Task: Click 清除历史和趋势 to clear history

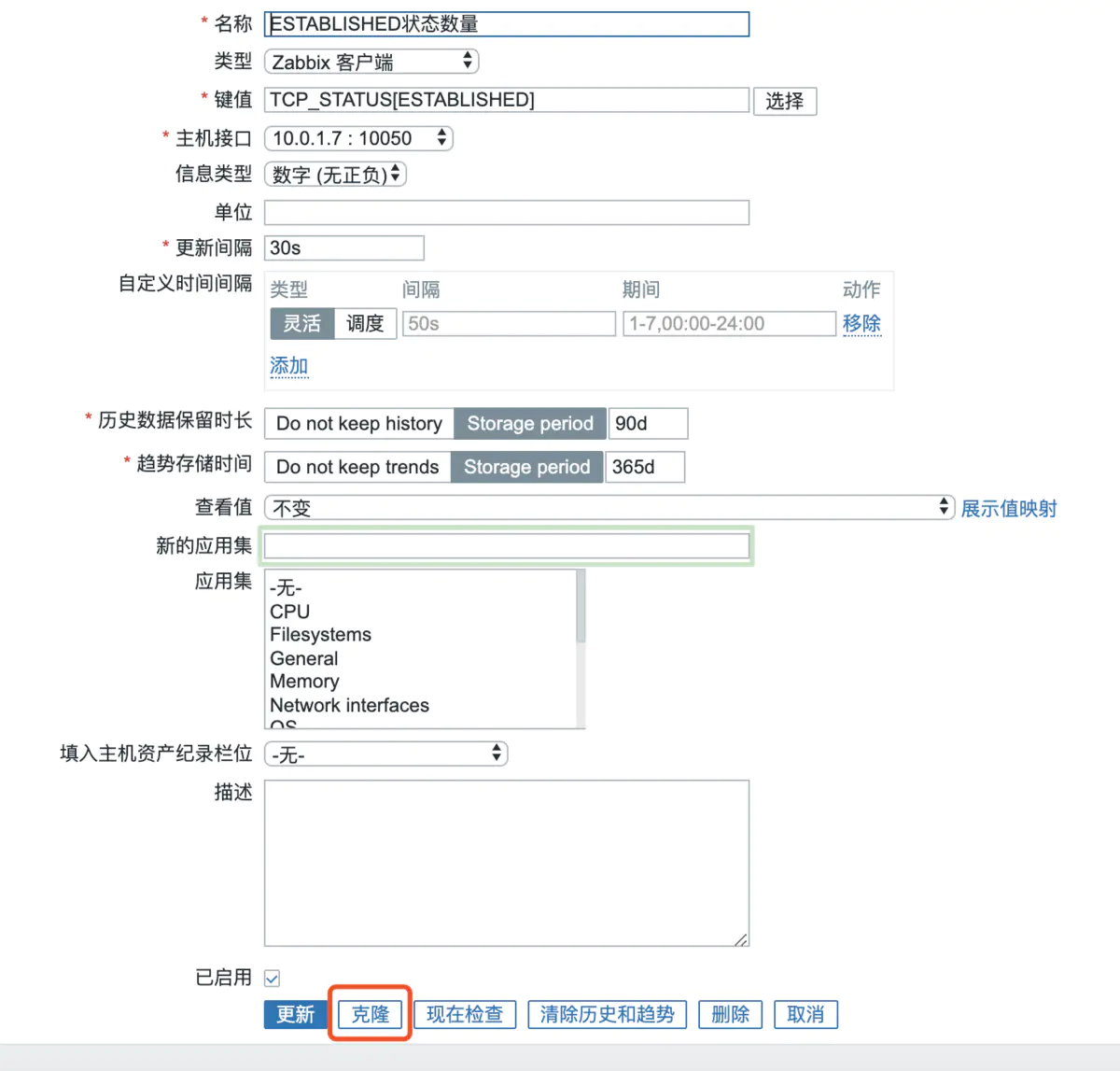Action: click(607, 1014)
